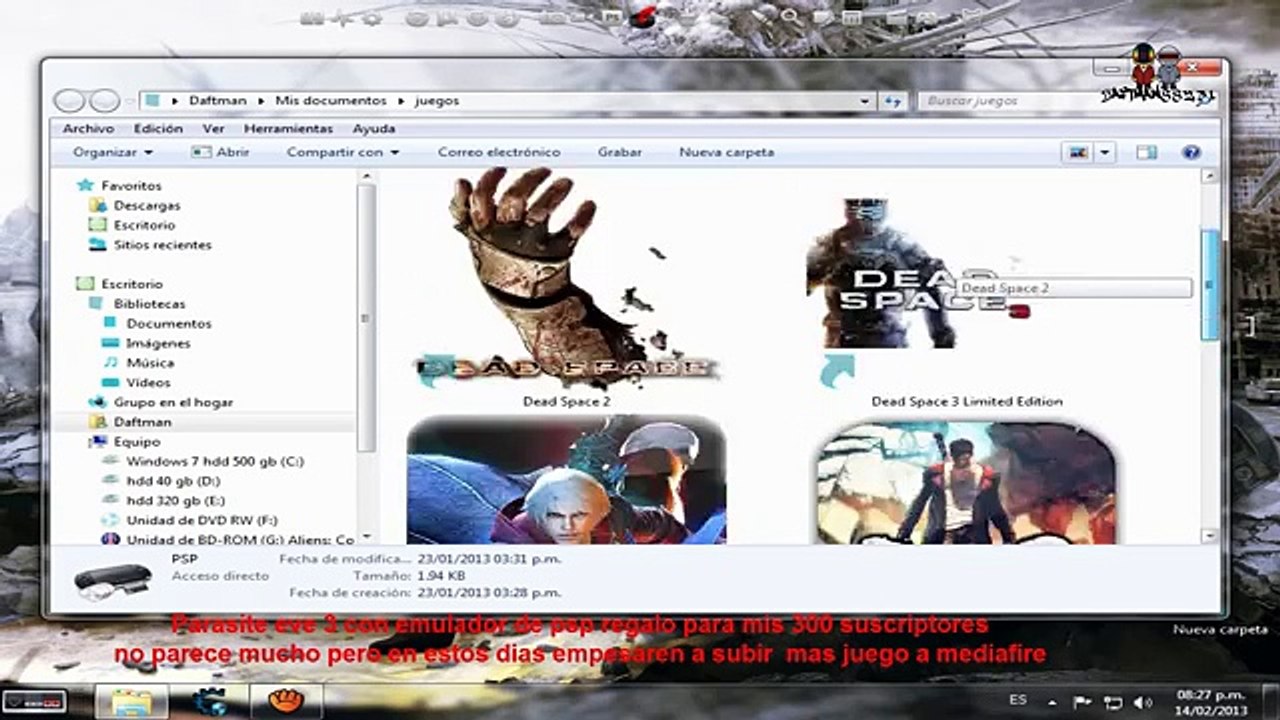
Task: Show hidden tray icons arrow
Action: [x=1050, y=701]
